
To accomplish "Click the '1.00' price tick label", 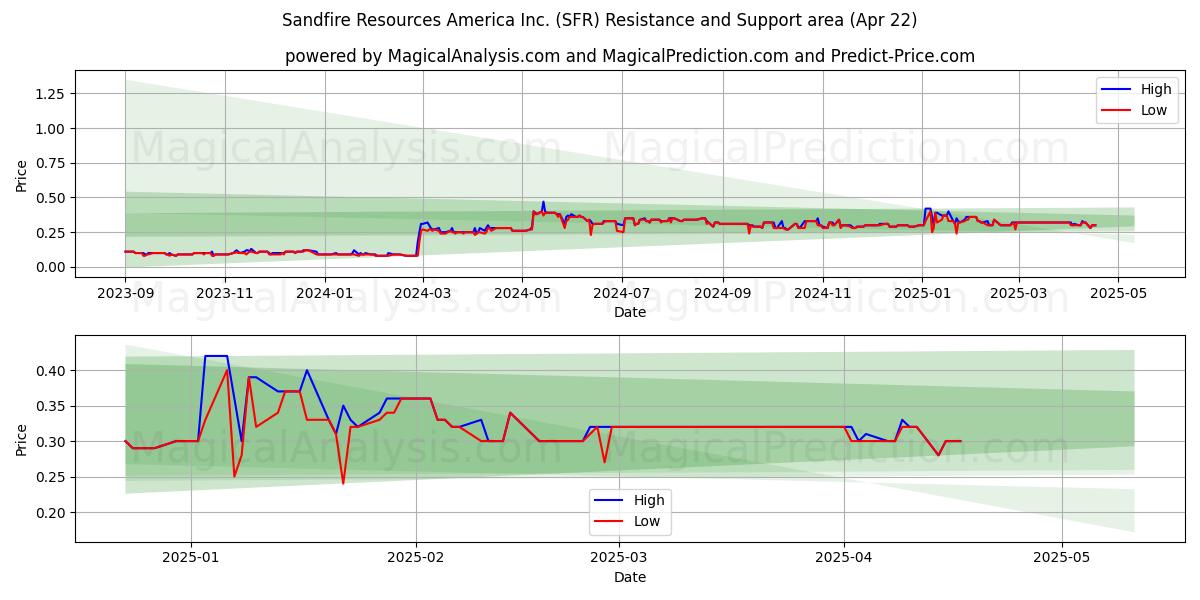I will coord(51,129).
